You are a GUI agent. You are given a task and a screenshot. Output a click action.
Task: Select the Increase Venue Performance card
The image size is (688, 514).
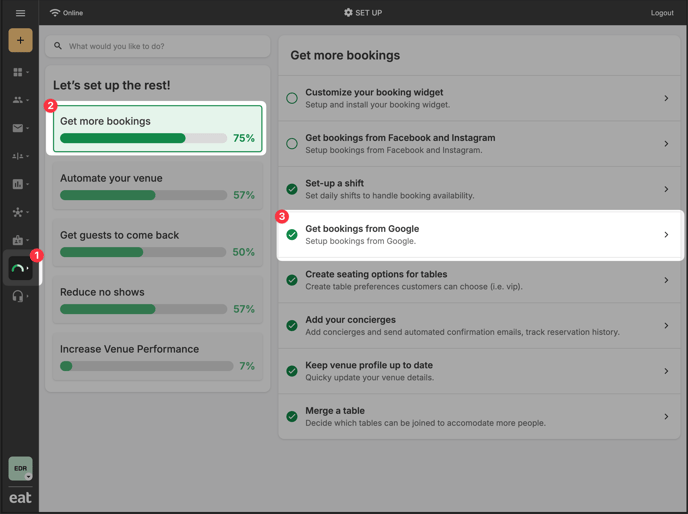[158, 357]
